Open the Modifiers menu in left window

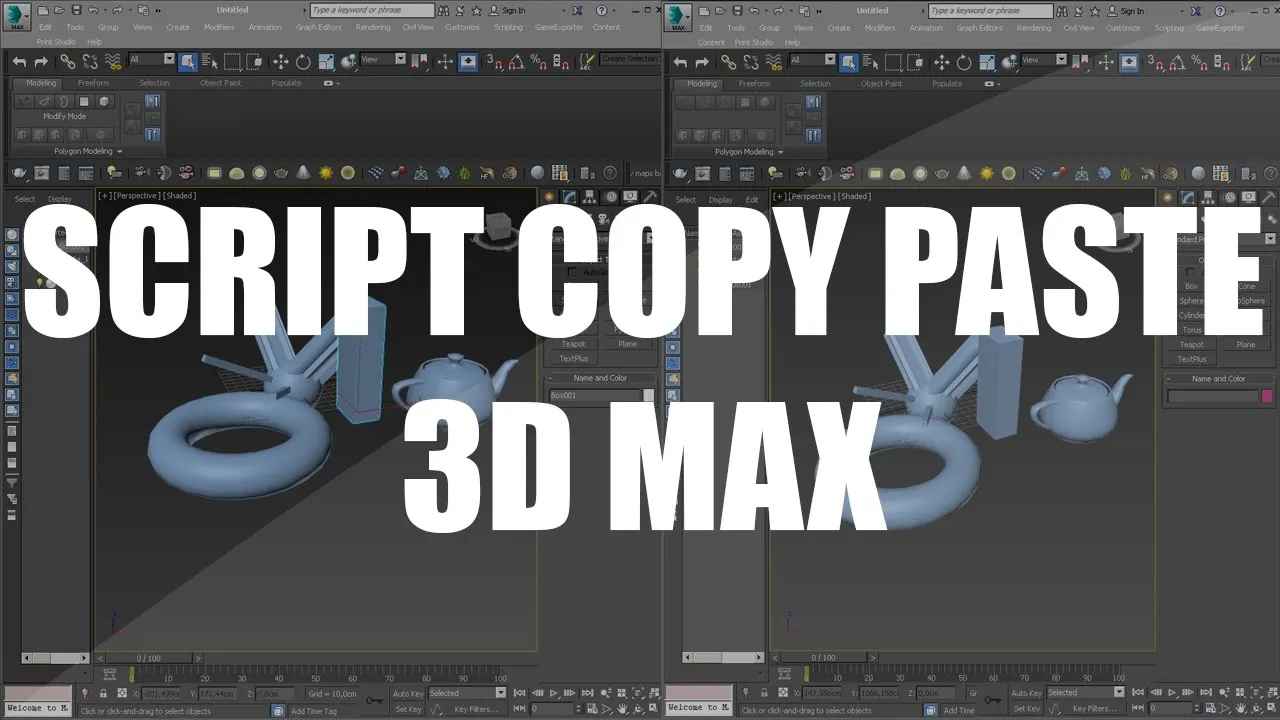pos(219,27)
